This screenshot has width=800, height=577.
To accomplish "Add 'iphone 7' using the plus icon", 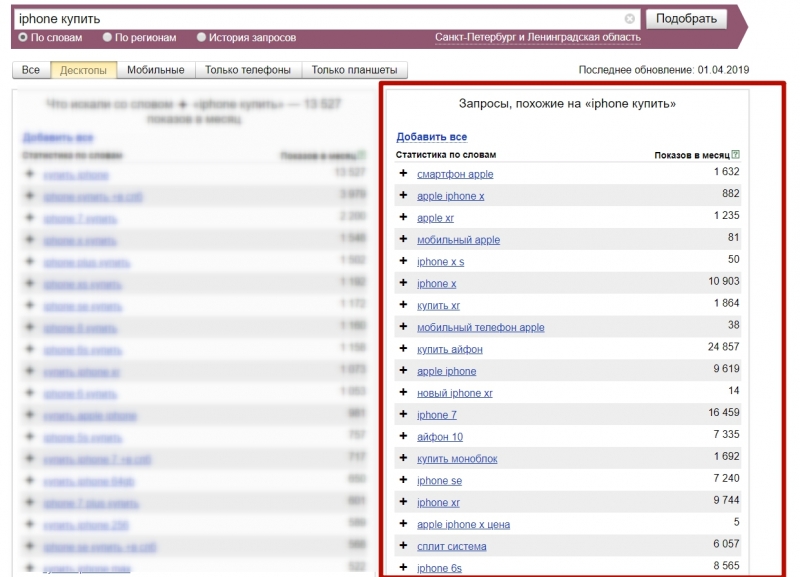I will (x=404, y=415).
